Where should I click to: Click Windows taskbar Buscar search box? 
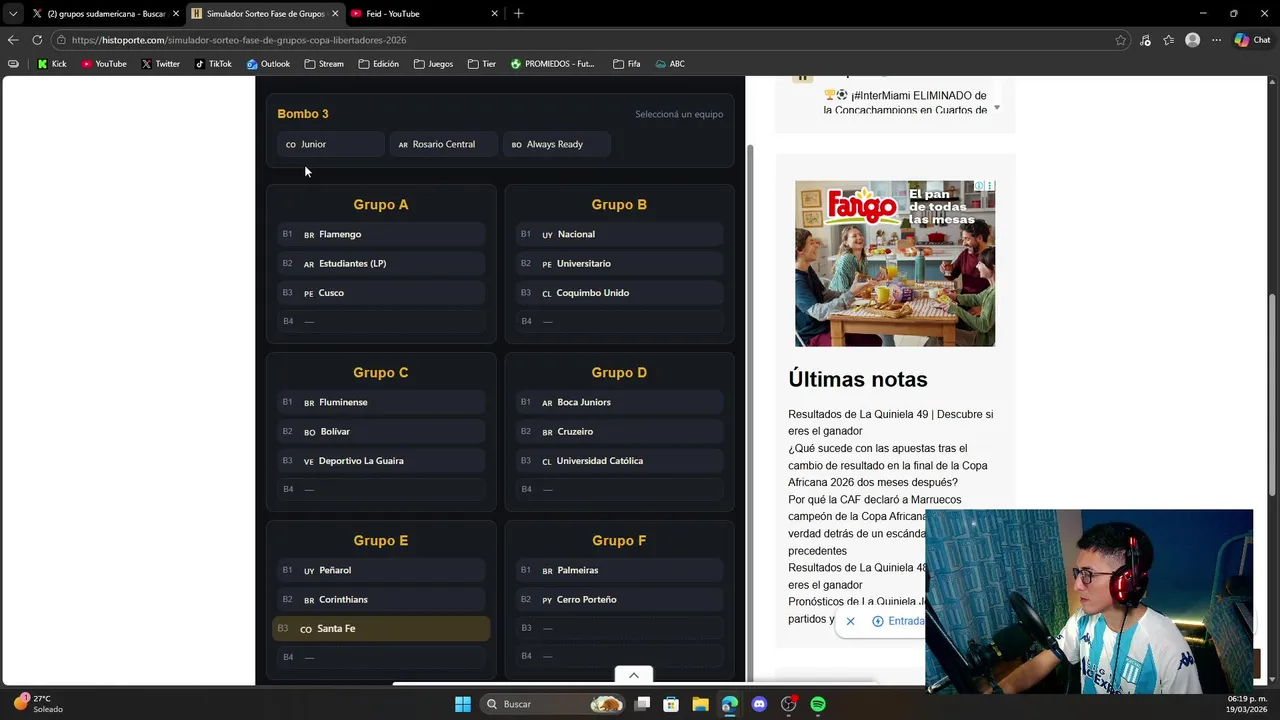click(552, 704)
